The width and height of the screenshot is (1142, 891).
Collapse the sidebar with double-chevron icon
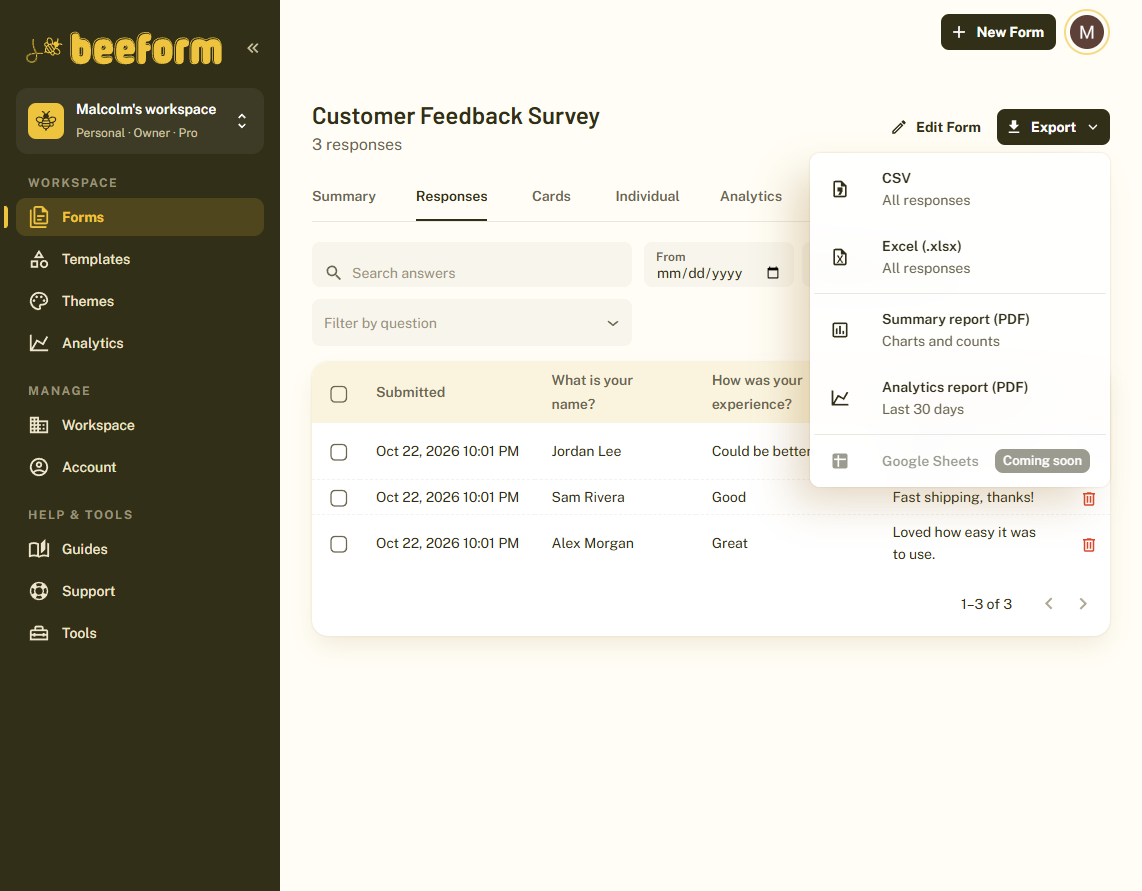[x=253, y=48]
